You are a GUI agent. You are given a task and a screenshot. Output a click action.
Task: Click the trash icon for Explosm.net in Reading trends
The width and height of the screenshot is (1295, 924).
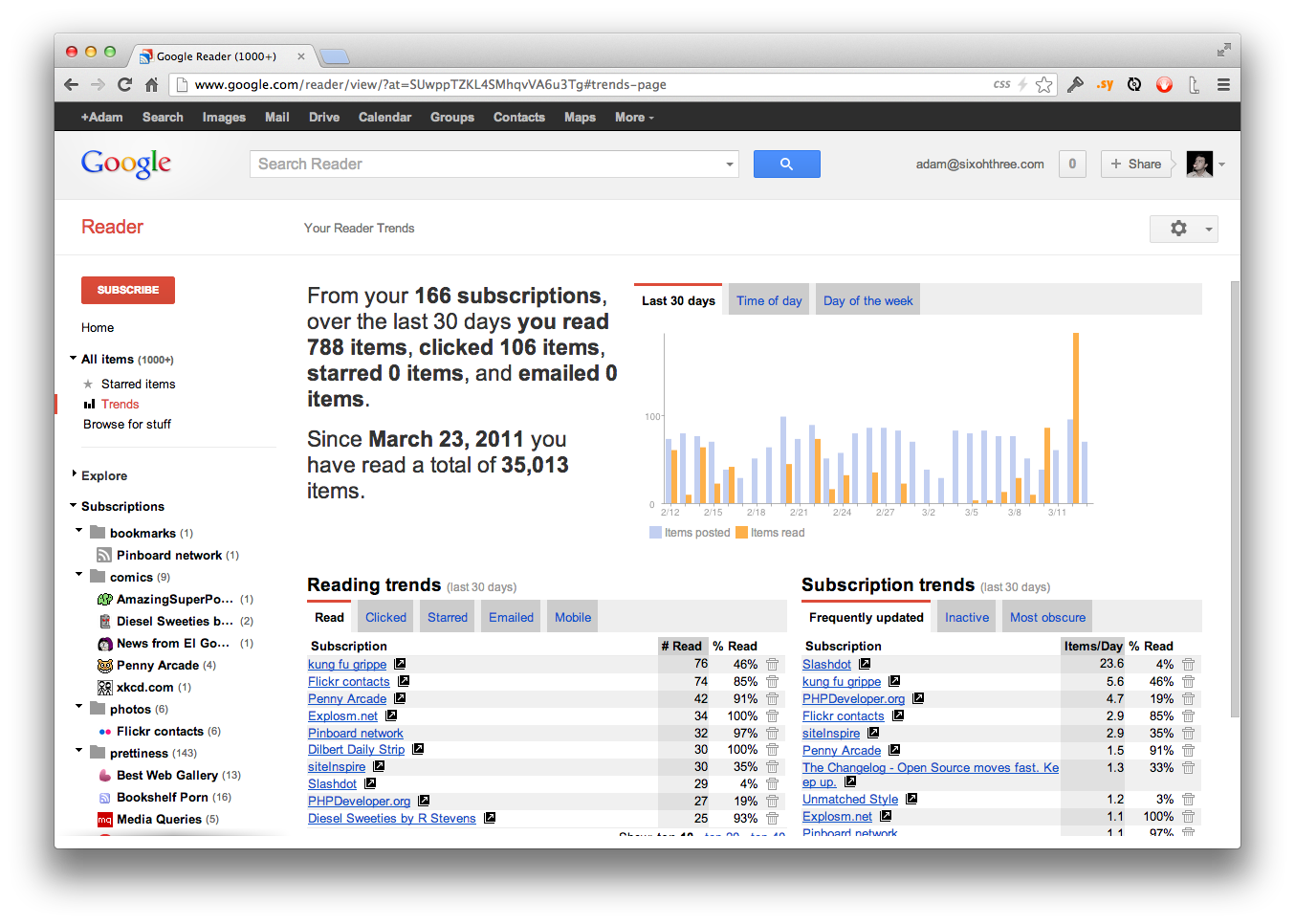click(772, 715)
